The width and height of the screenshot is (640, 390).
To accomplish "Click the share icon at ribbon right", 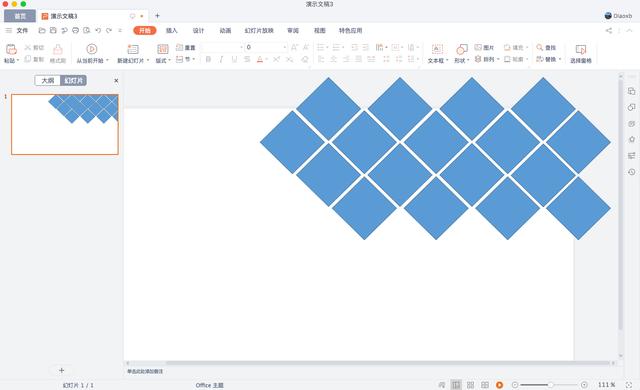I will click(x=609, y=31).
